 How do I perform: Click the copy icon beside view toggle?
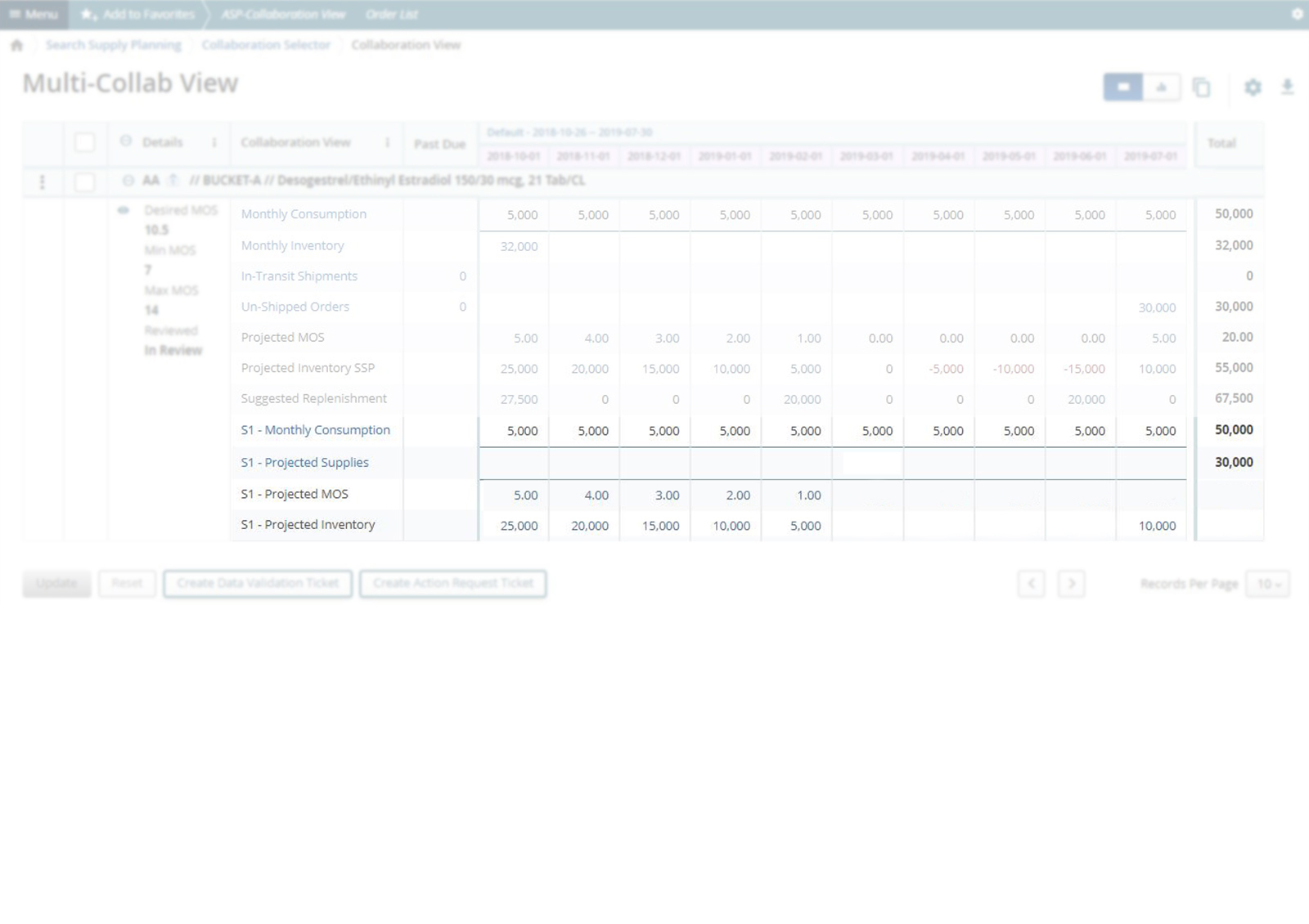[1201, 87]
